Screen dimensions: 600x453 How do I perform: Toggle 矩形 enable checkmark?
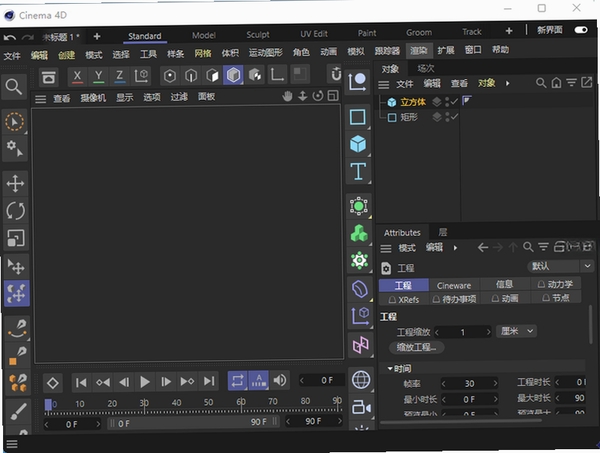454,117
